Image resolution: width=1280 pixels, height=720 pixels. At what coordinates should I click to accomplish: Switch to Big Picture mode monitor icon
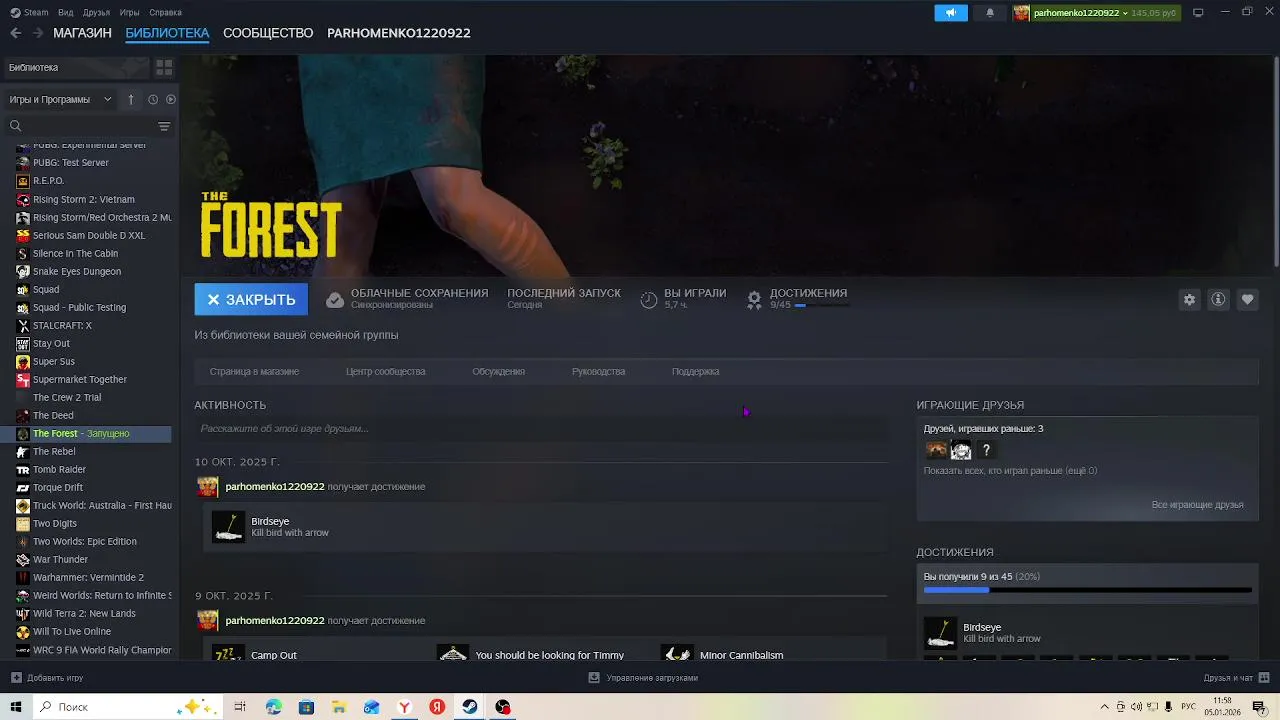click(x=1198, y=13)
